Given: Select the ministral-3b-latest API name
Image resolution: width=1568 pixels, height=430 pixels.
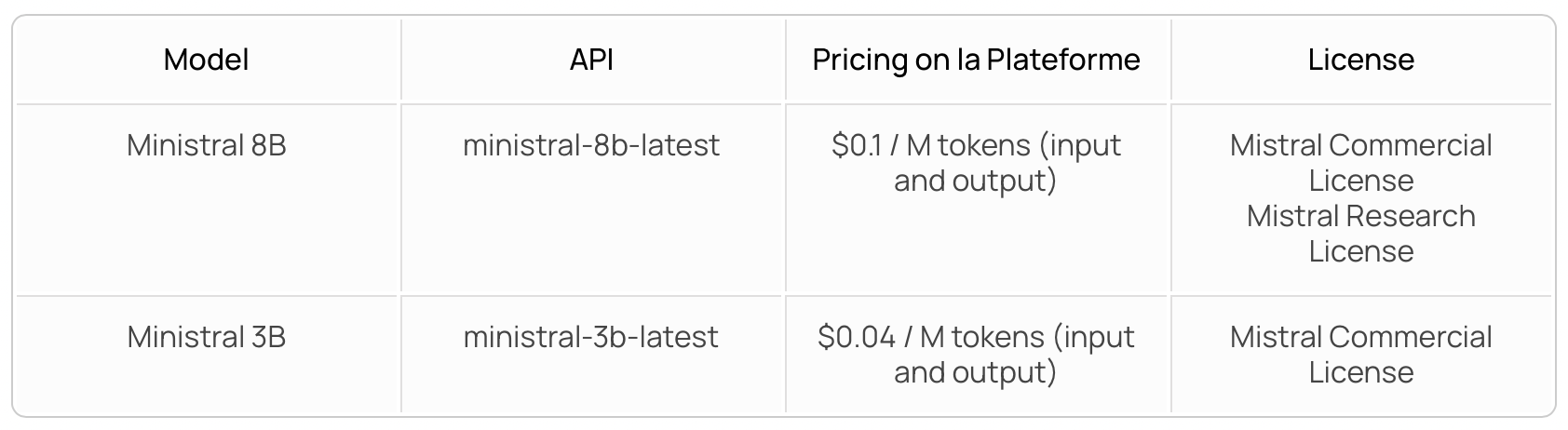Looking at the screenshot, I should (591, 337).
